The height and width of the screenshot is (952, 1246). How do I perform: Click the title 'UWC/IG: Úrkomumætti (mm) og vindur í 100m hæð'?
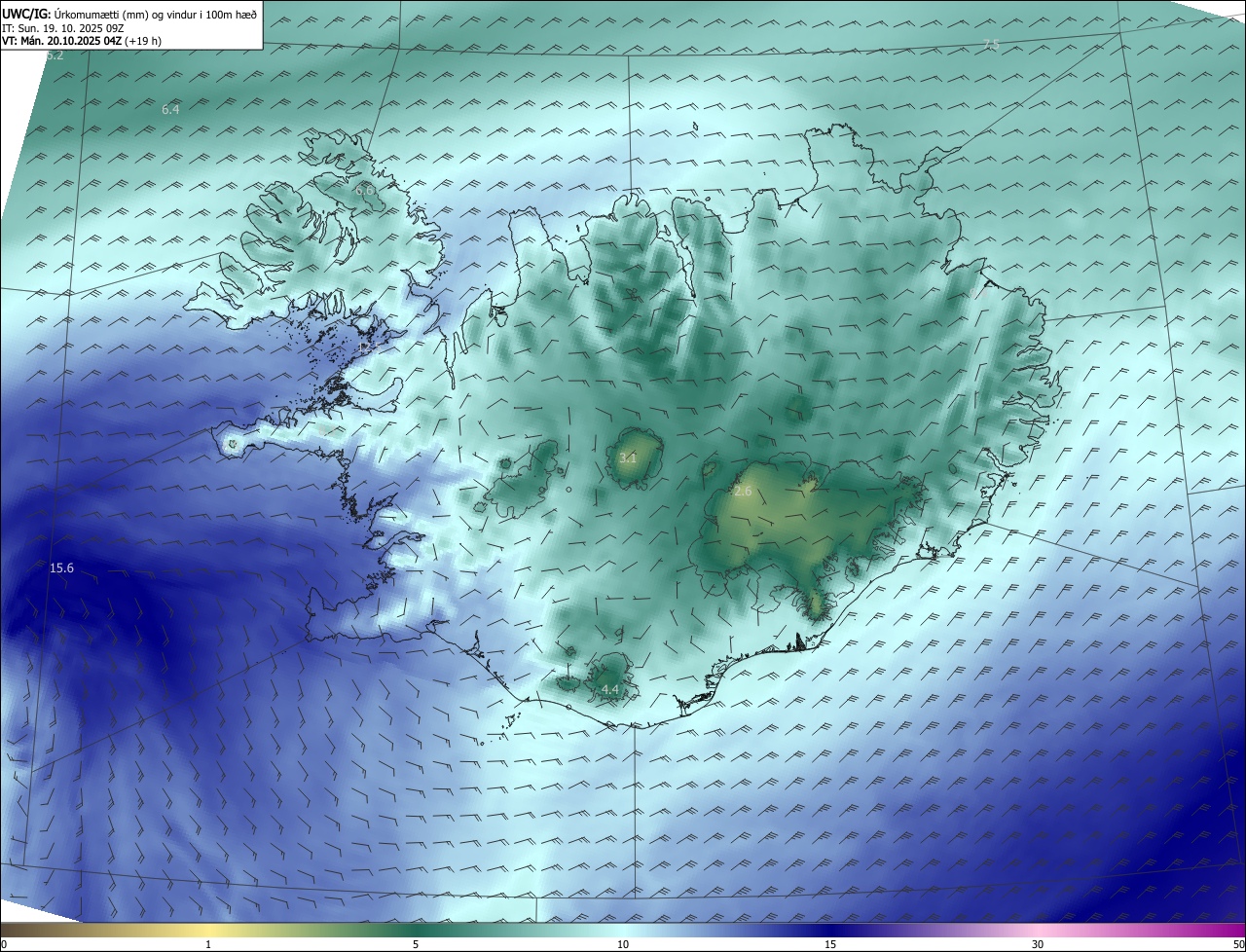129,15
